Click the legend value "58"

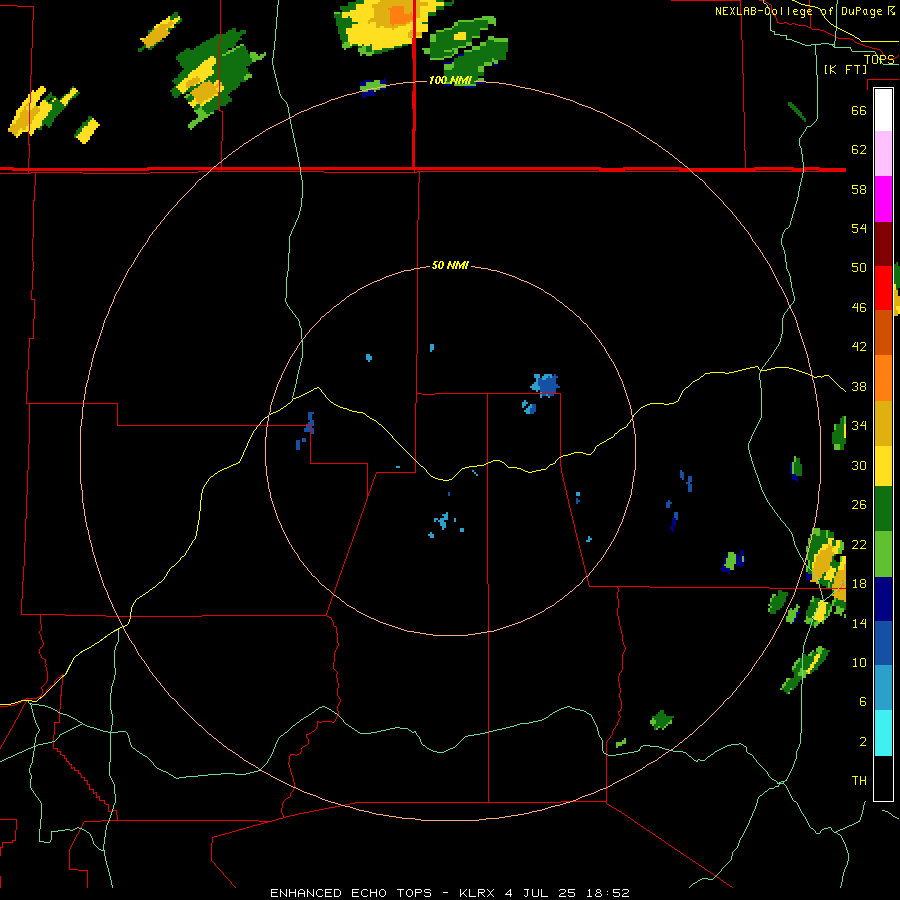pos(859,189)
